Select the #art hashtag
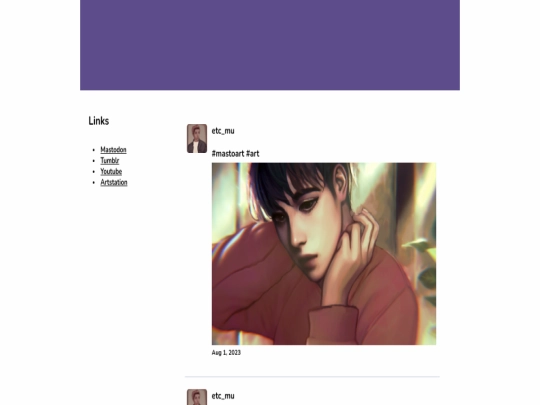Viewport: 540px width, 405px height. click(252, 154)
